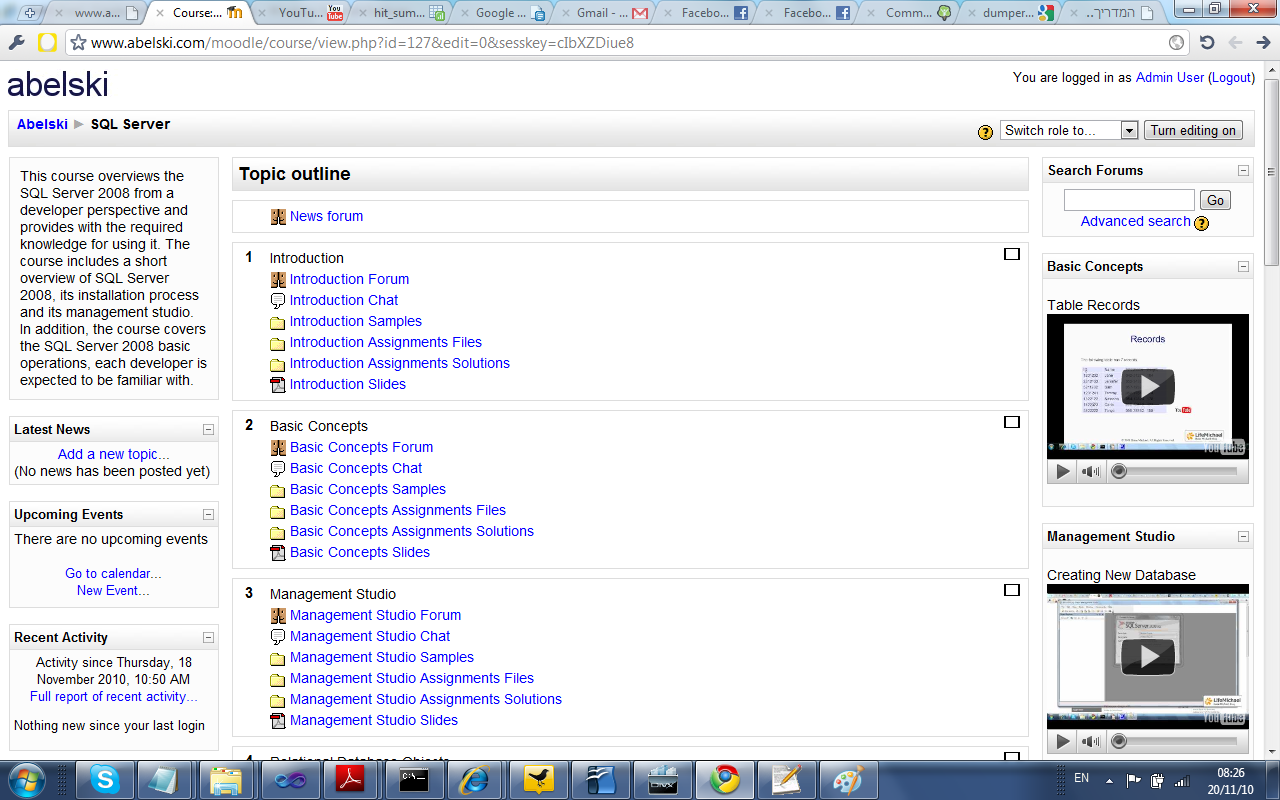The width and height of the screenshot is (1280, 800).
Task: Click the Turn editing on button
Action: click(x=1193, y=130)
